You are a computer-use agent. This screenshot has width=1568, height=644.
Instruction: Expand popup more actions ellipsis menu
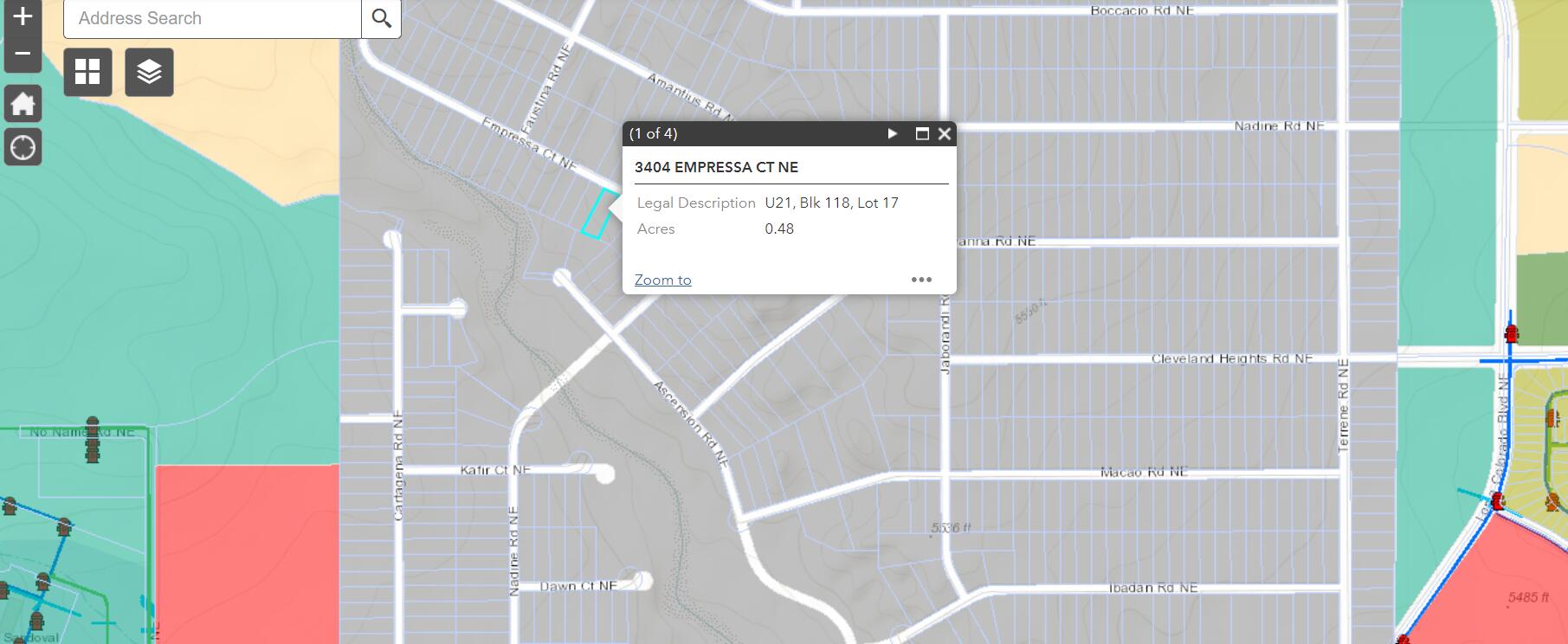click(x=921, y=280)
